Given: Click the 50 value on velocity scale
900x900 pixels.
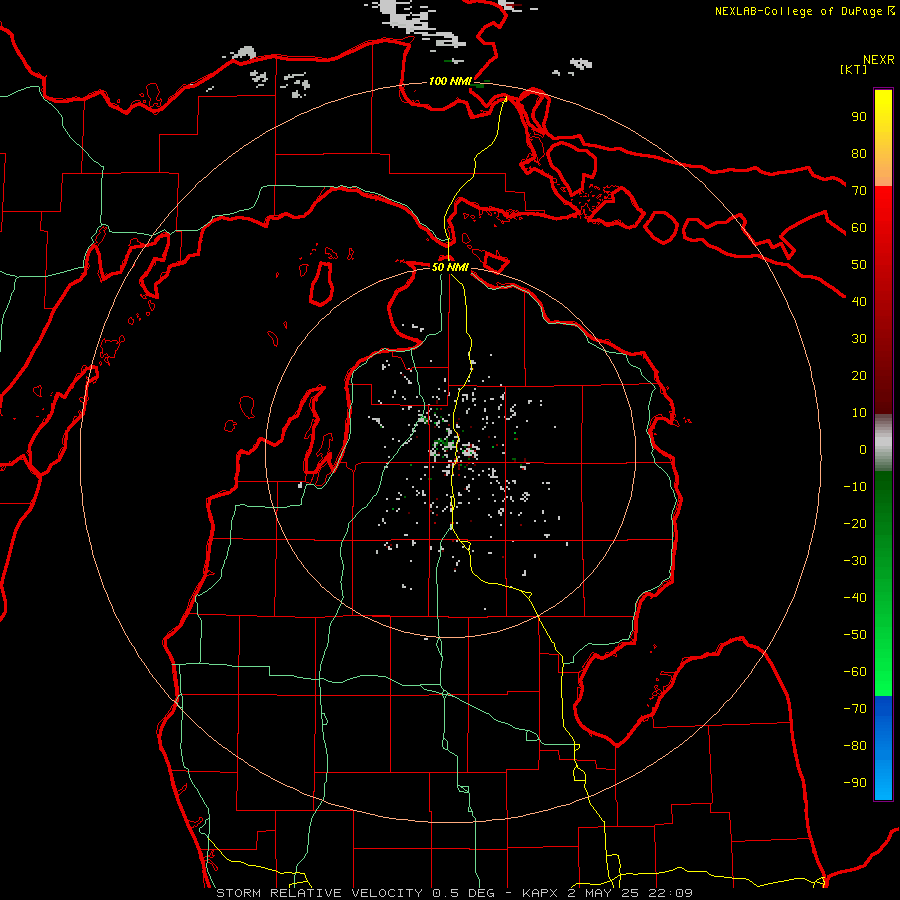Looking at the screenshot, I should tap(859, 265).
